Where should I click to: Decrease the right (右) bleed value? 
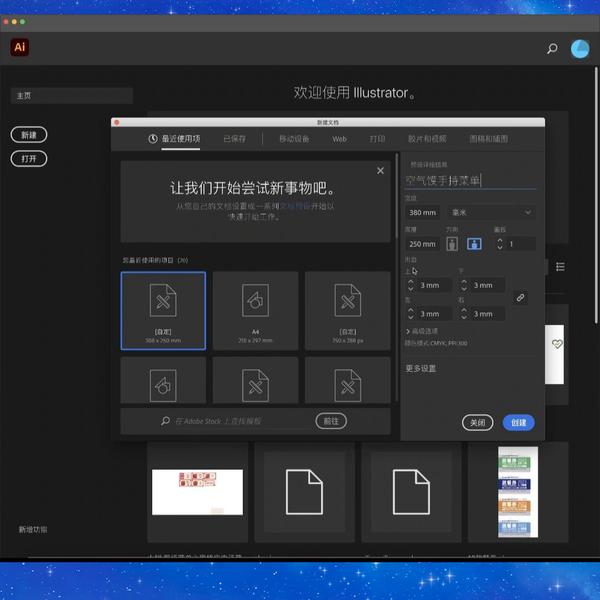pyautogui.click(x=464, y=317)
